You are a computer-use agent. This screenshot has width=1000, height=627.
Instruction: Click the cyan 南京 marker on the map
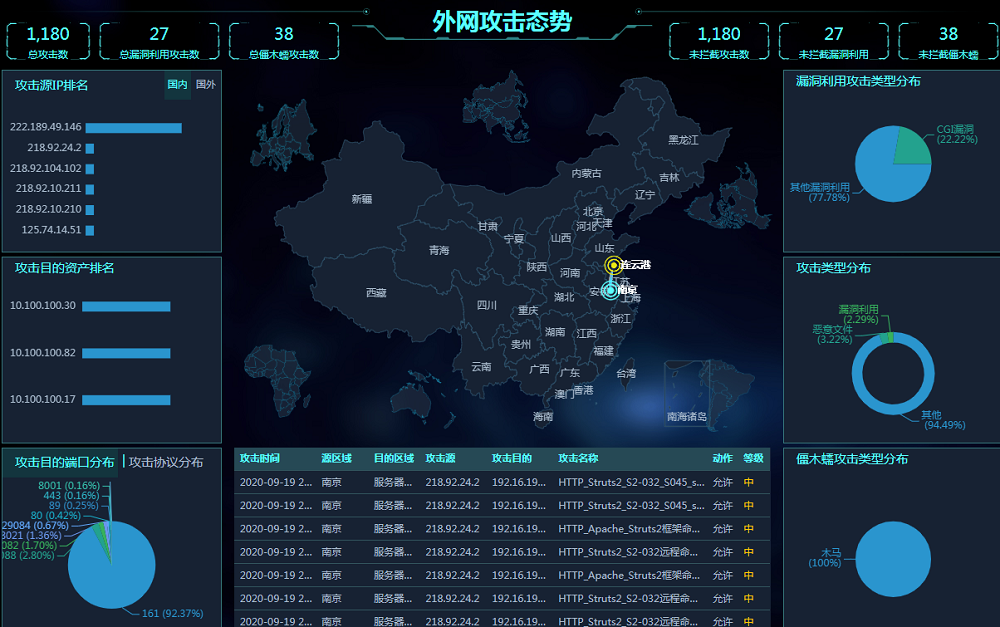[x=610, y=290]
